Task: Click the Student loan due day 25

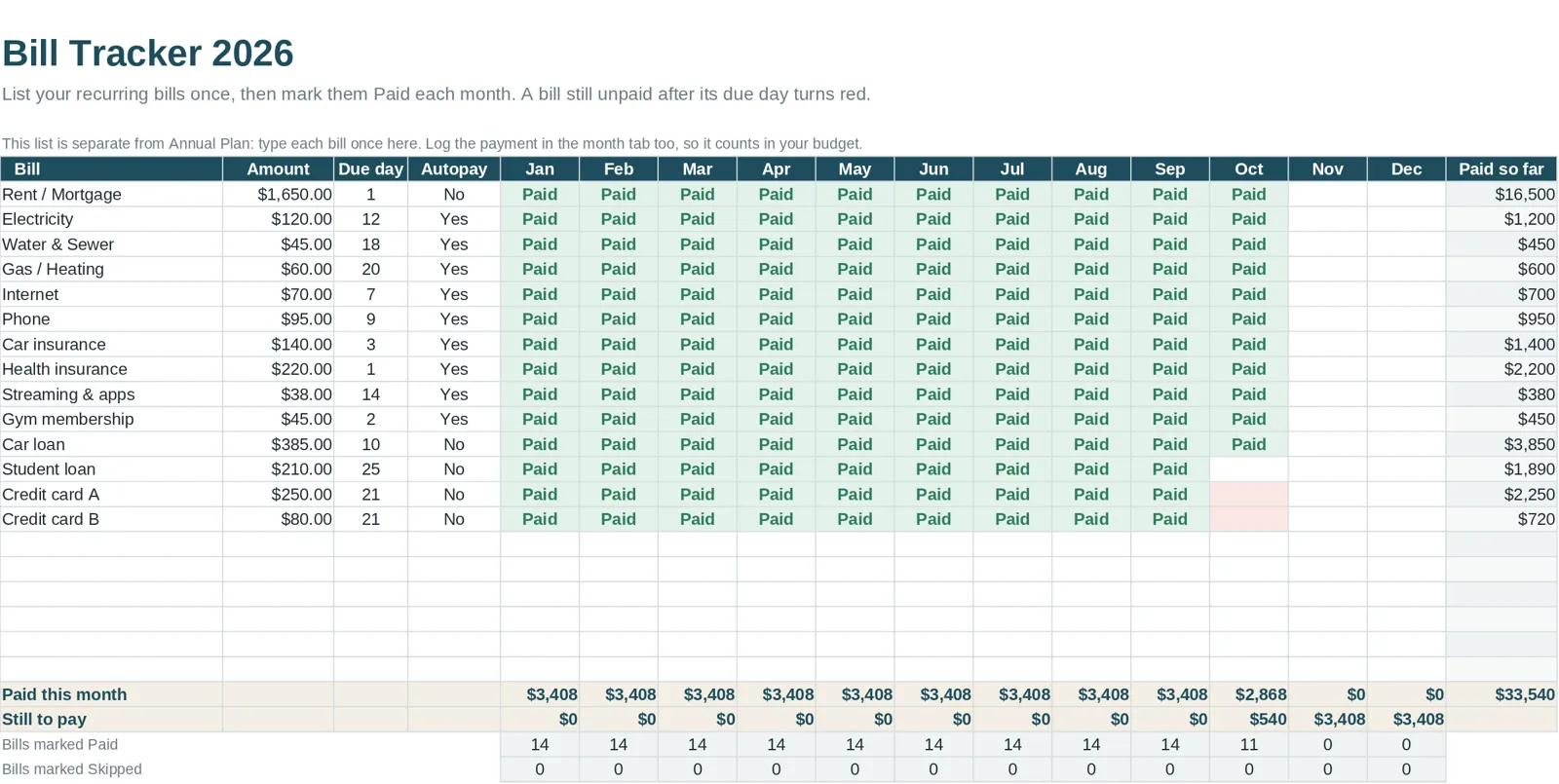Action: (370, 469)
